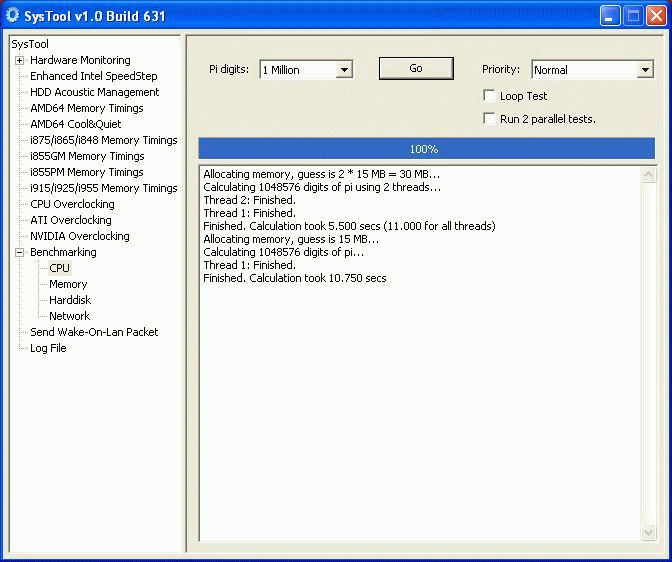Open the Priority dropdown arrow
This screenshot has height=562, width=672.
645,70
